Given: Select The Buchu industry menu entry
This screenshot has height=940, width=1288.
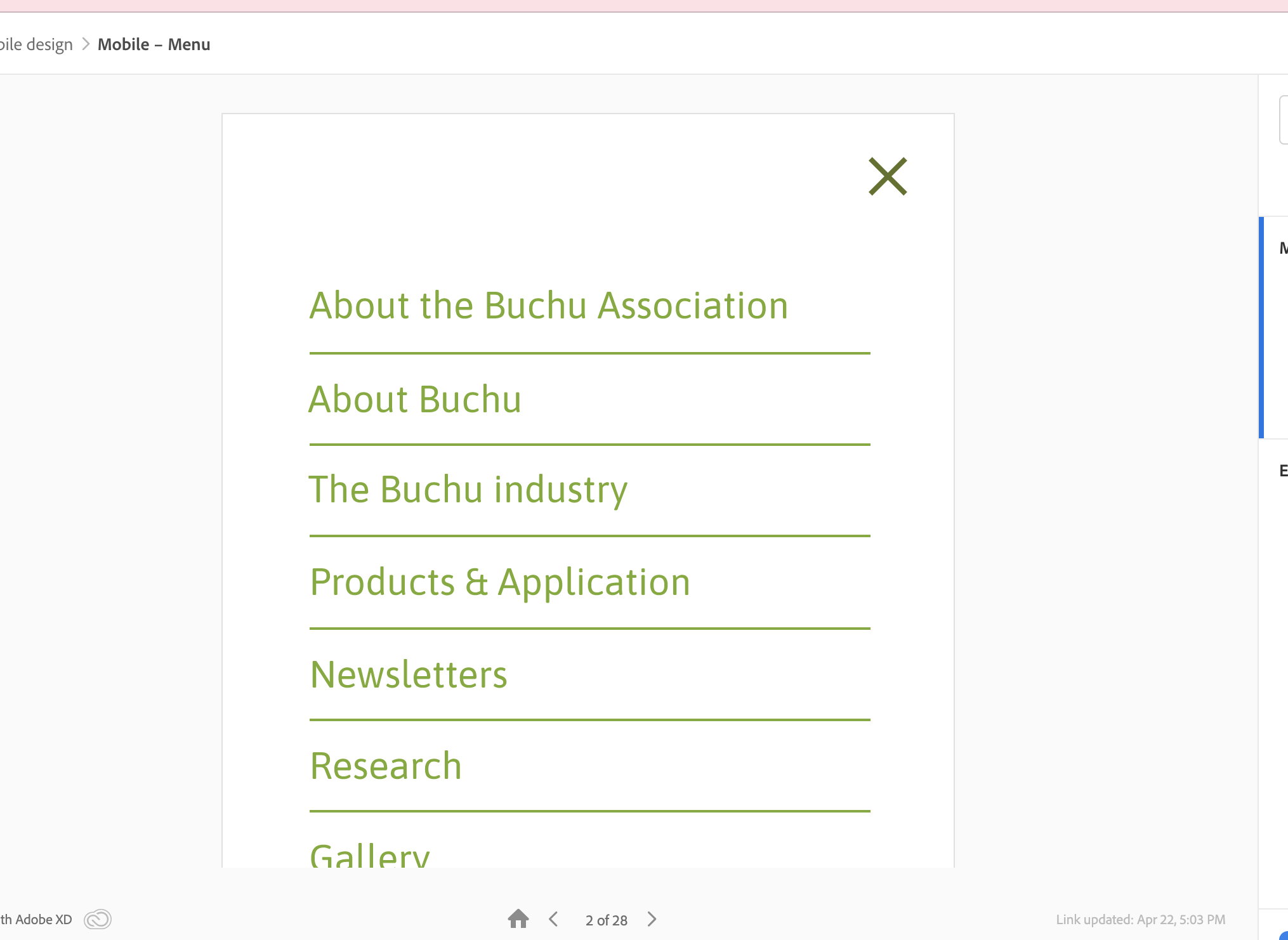Looking at the screenshot, I should coord(468,490).
